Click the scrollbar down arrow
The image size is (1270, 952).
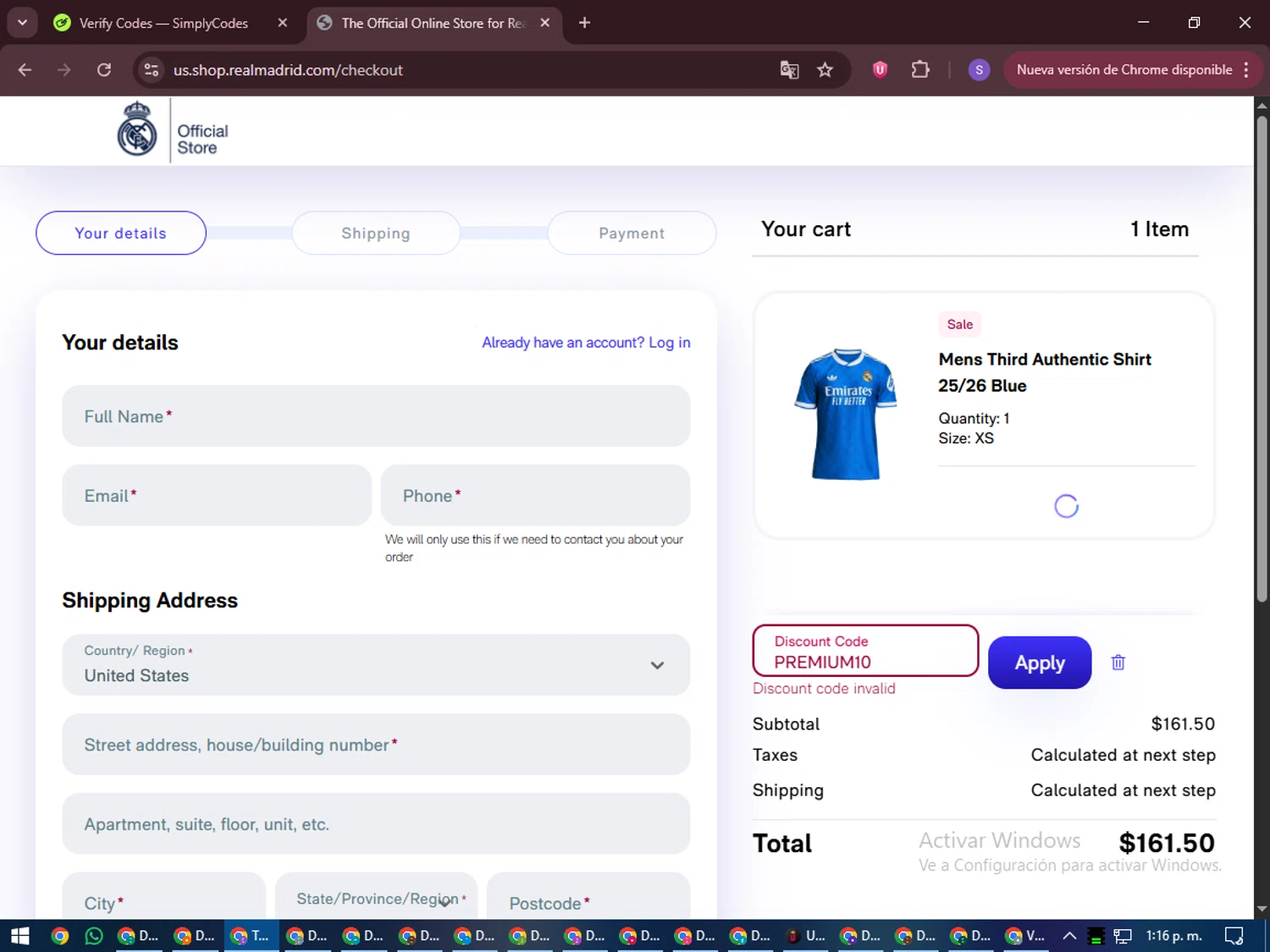(x=1262, y=910)
